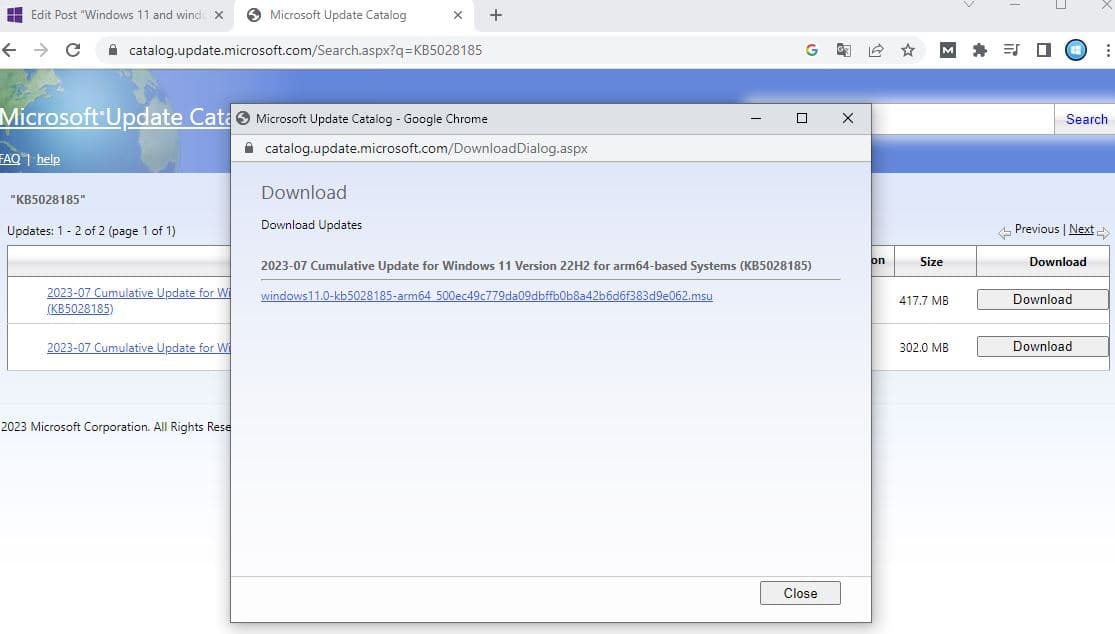Click the Download column header
This screenshot has height=634, width=1115.
pos(1057,262)
